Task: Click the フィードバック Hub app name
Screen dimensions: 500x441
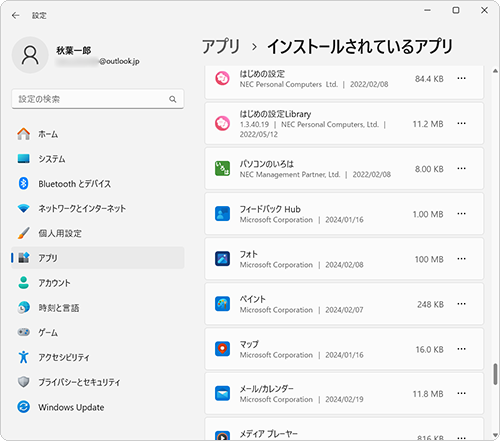Action: click(270, 209)
